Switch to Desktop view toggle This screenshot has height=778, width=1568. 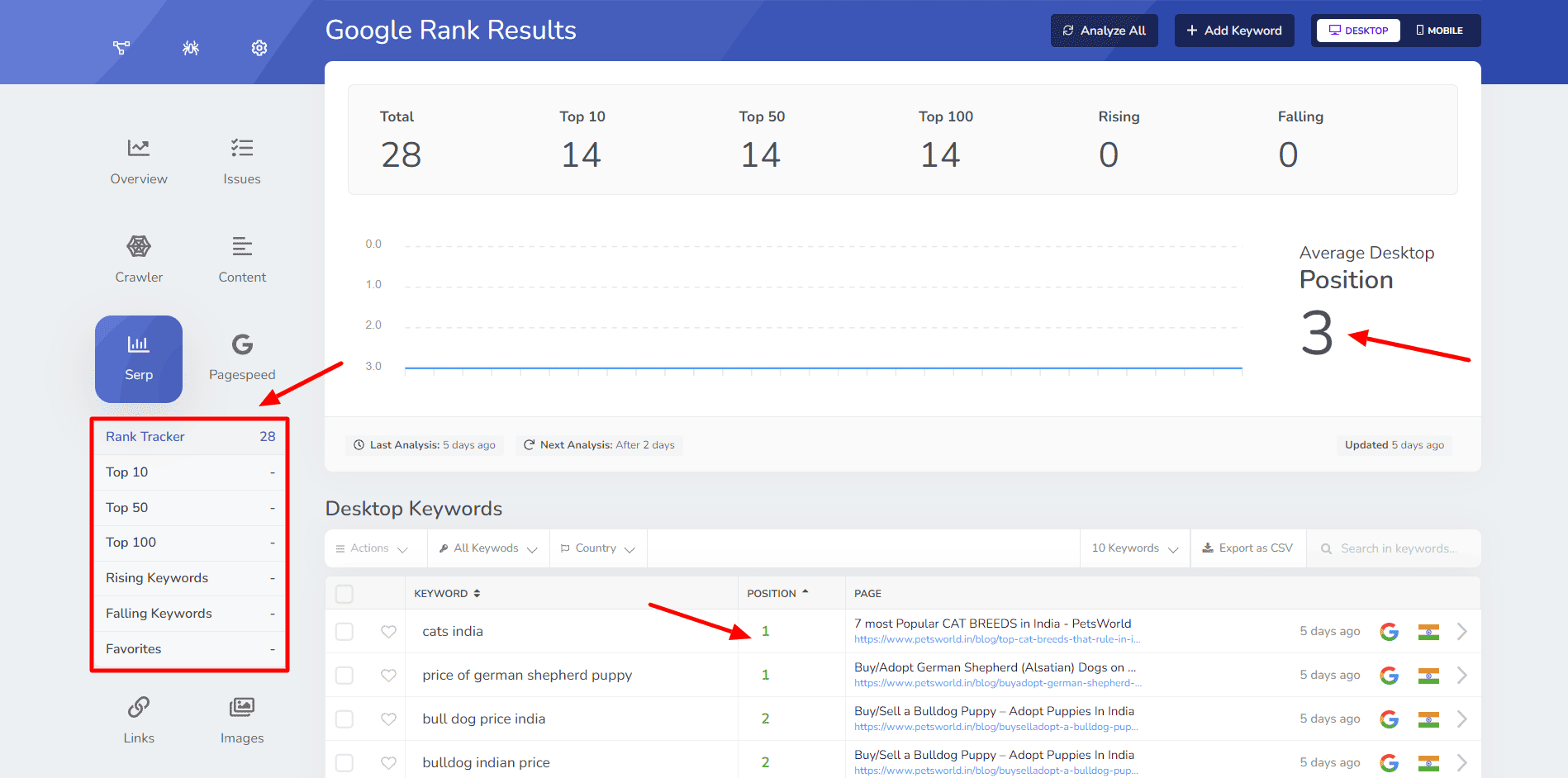[1358, 31]
